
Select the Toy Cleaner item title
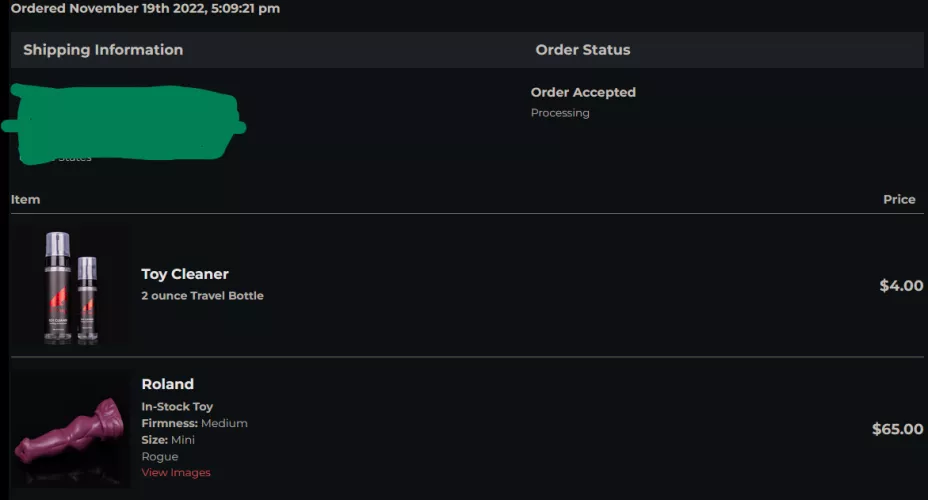tap(185, 274)
